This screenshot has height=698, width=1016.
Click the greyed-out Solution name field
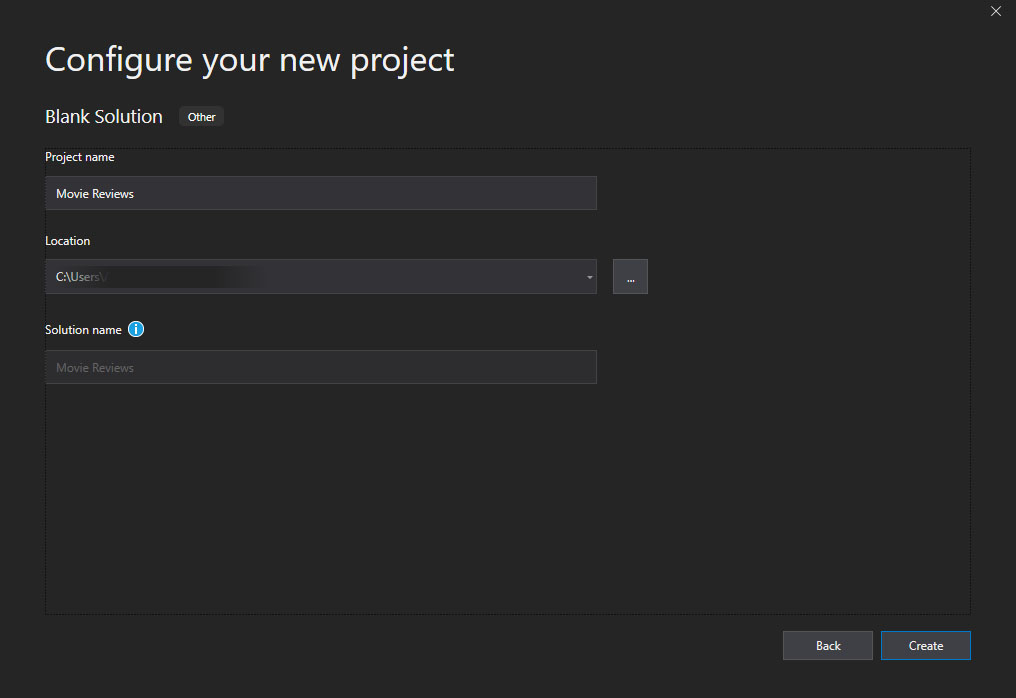pyautogui.click(x=321, y=367)
